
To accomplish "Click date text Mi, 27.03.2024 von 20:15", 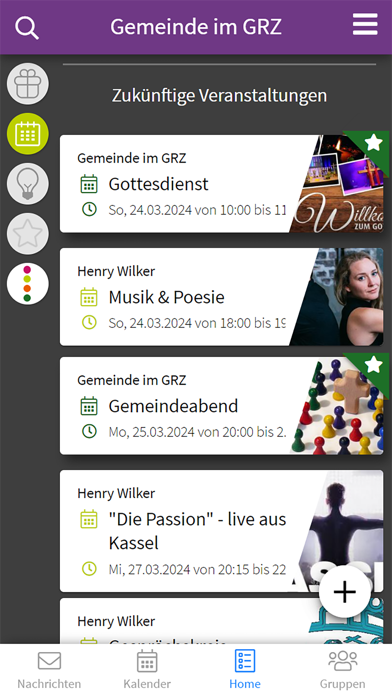I will pos(197,569).
